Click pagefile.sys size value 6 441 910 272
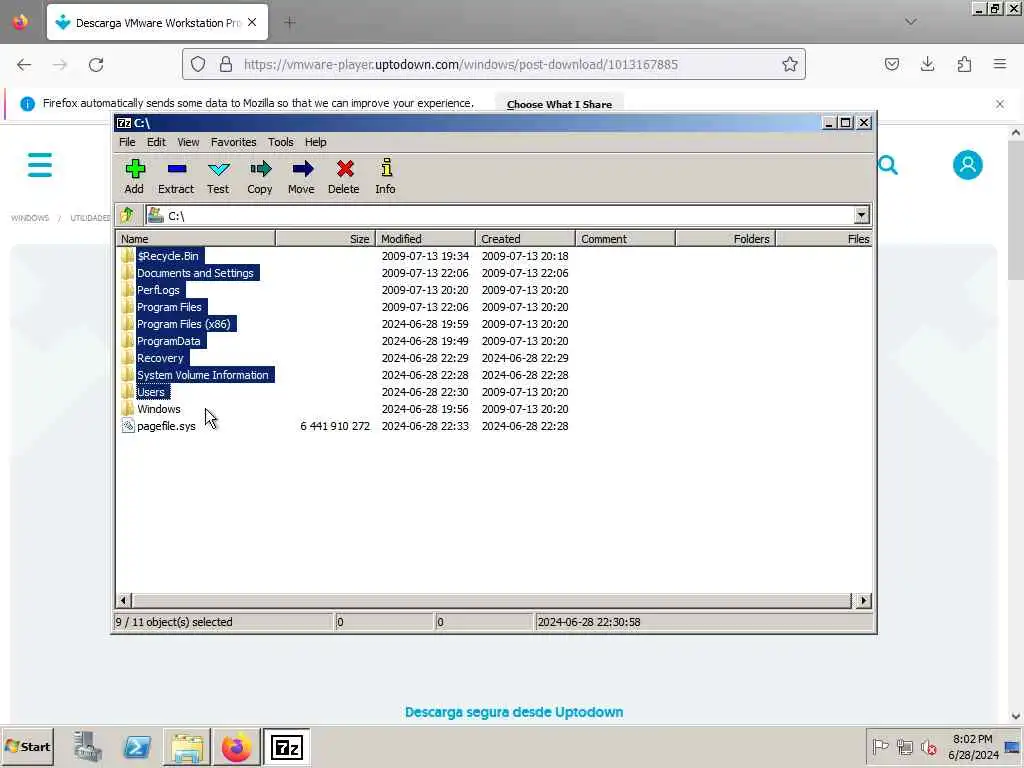This screenshot has width=1024, height=768. (x=335, y=426)
